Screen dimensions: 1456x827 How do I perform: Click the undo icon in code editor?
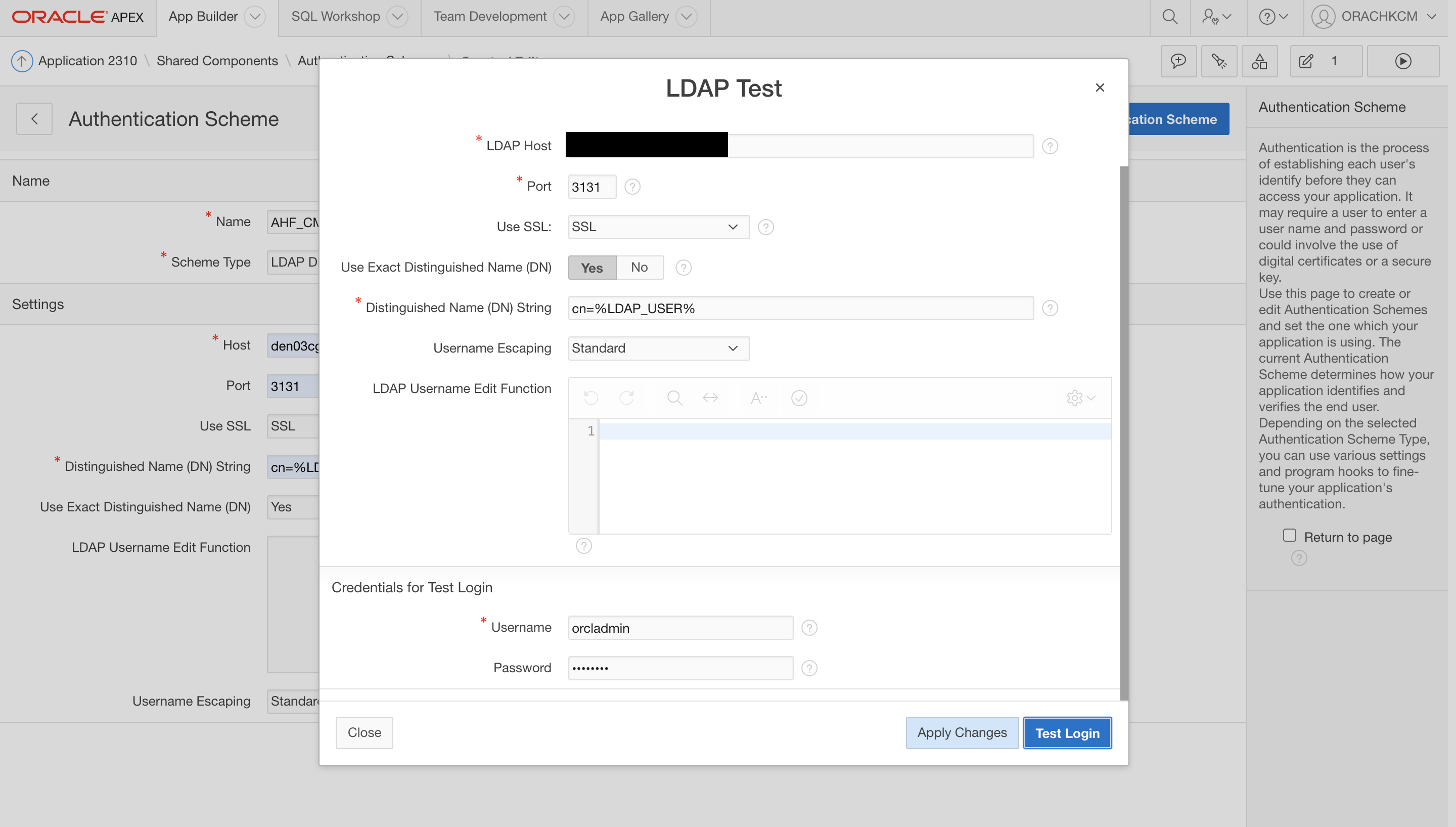591,398
